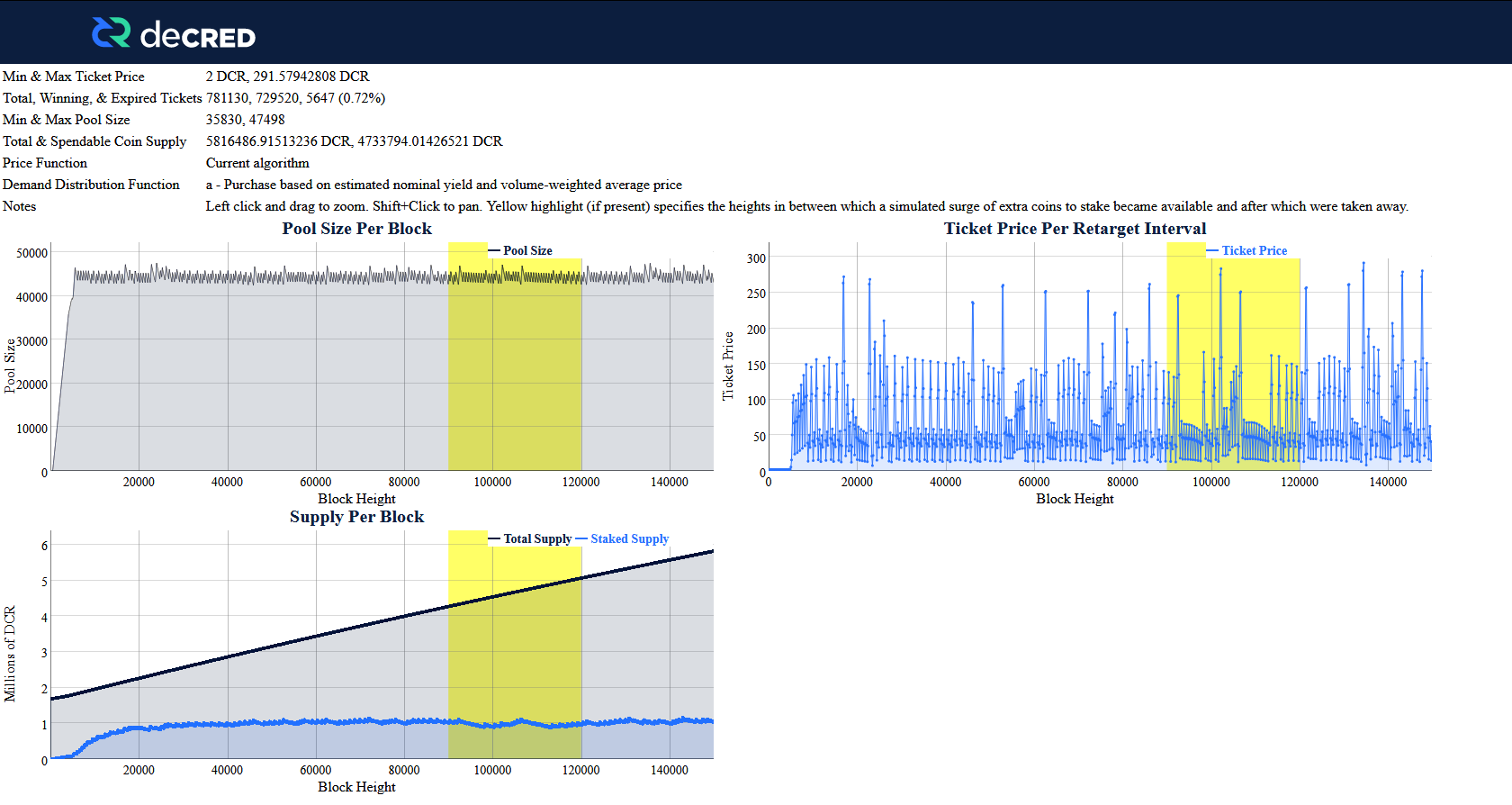The width and height of the screenshot is (1512, 805).
Task: Click the 60000 x-axis tick of Supply chart
Action: pyautogui.click(x=316, y=770)
